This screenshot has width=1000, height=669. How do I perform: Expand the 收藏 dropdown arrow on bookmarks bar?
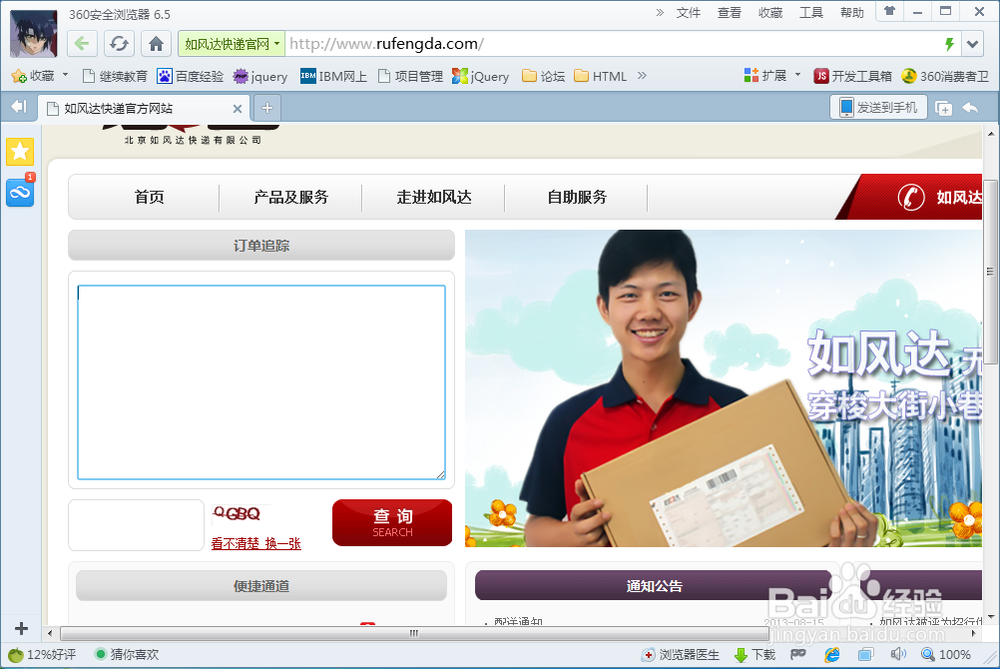tap(65, 75)
